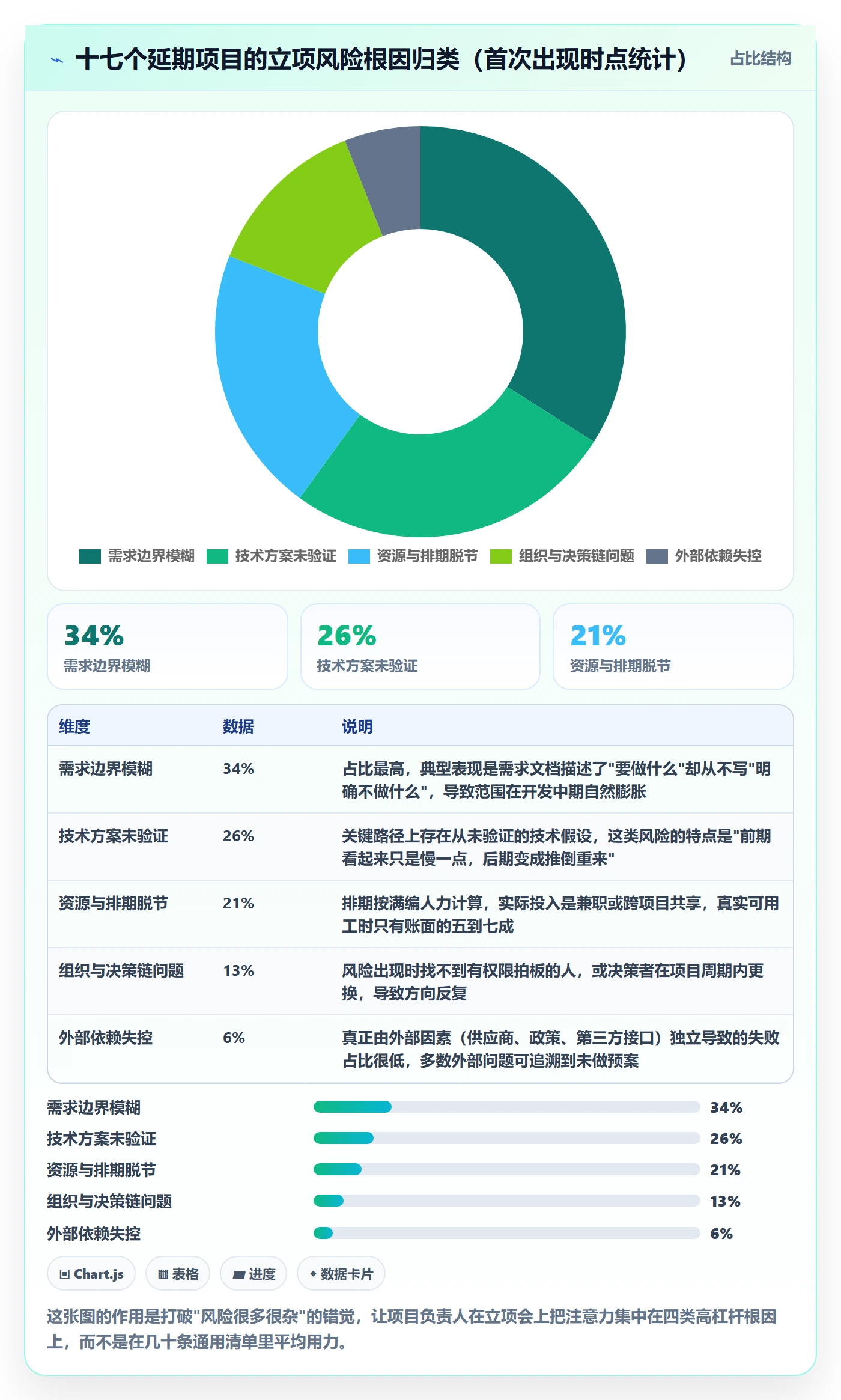Click description starting 占比最高，典型表现
This screenshot has height=1400, width=841.
click(x=557, y=780)
